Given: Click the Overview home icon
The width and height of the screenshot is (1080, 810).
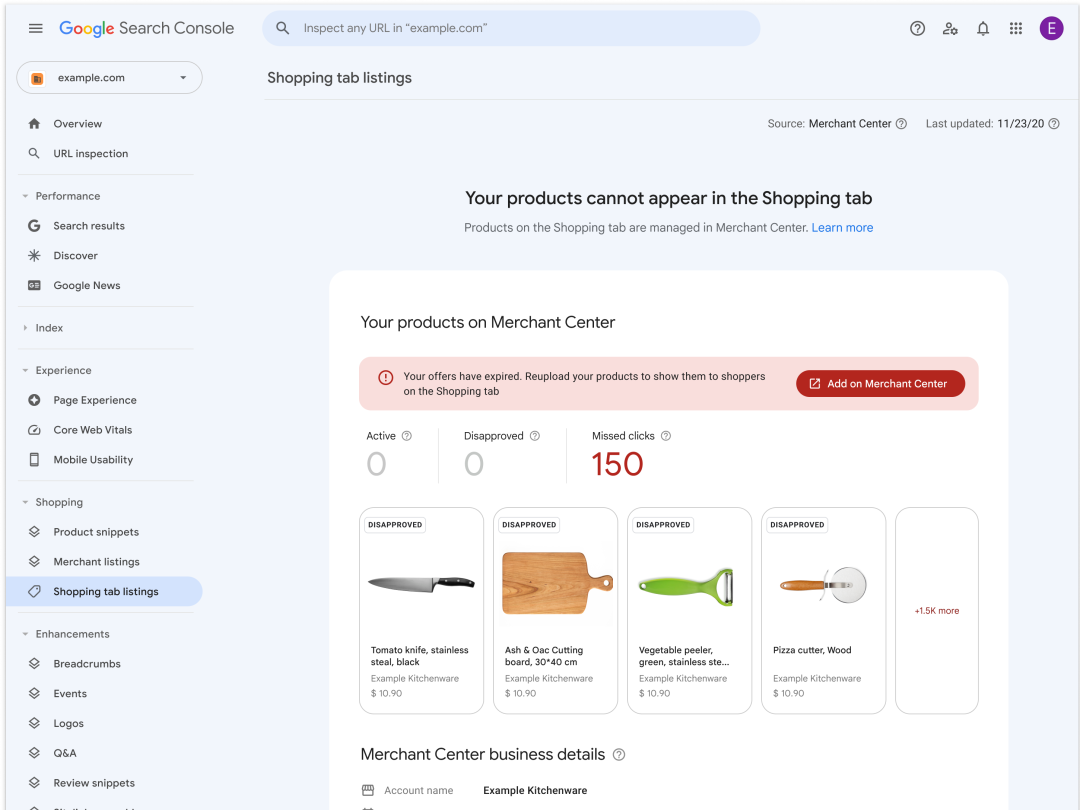Looking at the screenshot, I should [34, 124].
